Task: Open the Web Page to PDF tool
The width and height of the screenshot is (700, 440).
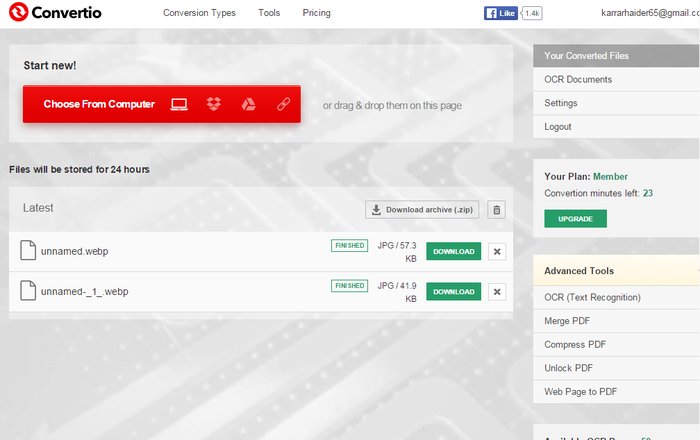Action: click(616, 392)
